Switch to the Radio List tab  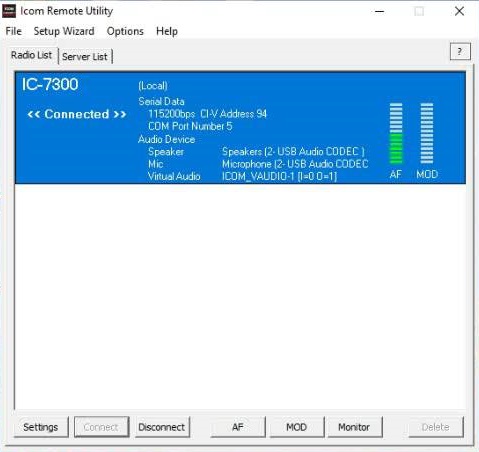click(x=32, y=55)
